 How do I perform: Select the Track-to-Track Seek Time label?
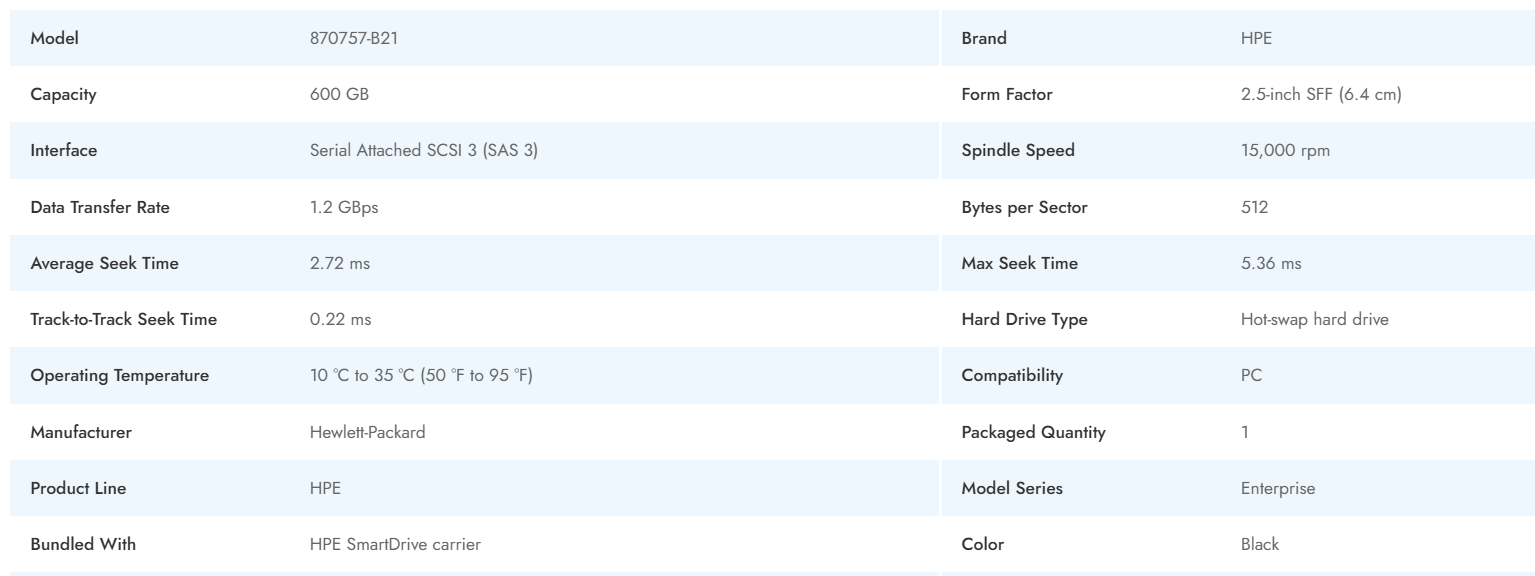coord(124,320)
